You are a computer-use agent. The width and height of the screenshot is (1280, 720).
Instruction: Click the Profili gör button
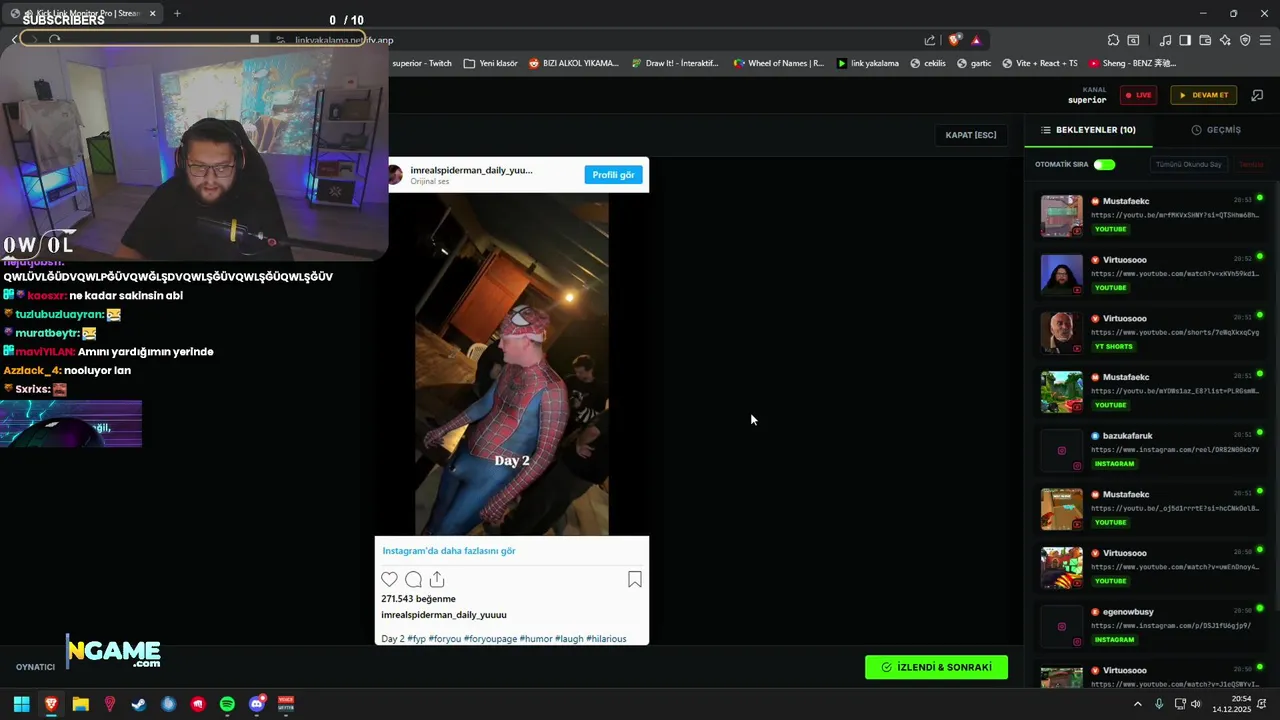[613, 175]
